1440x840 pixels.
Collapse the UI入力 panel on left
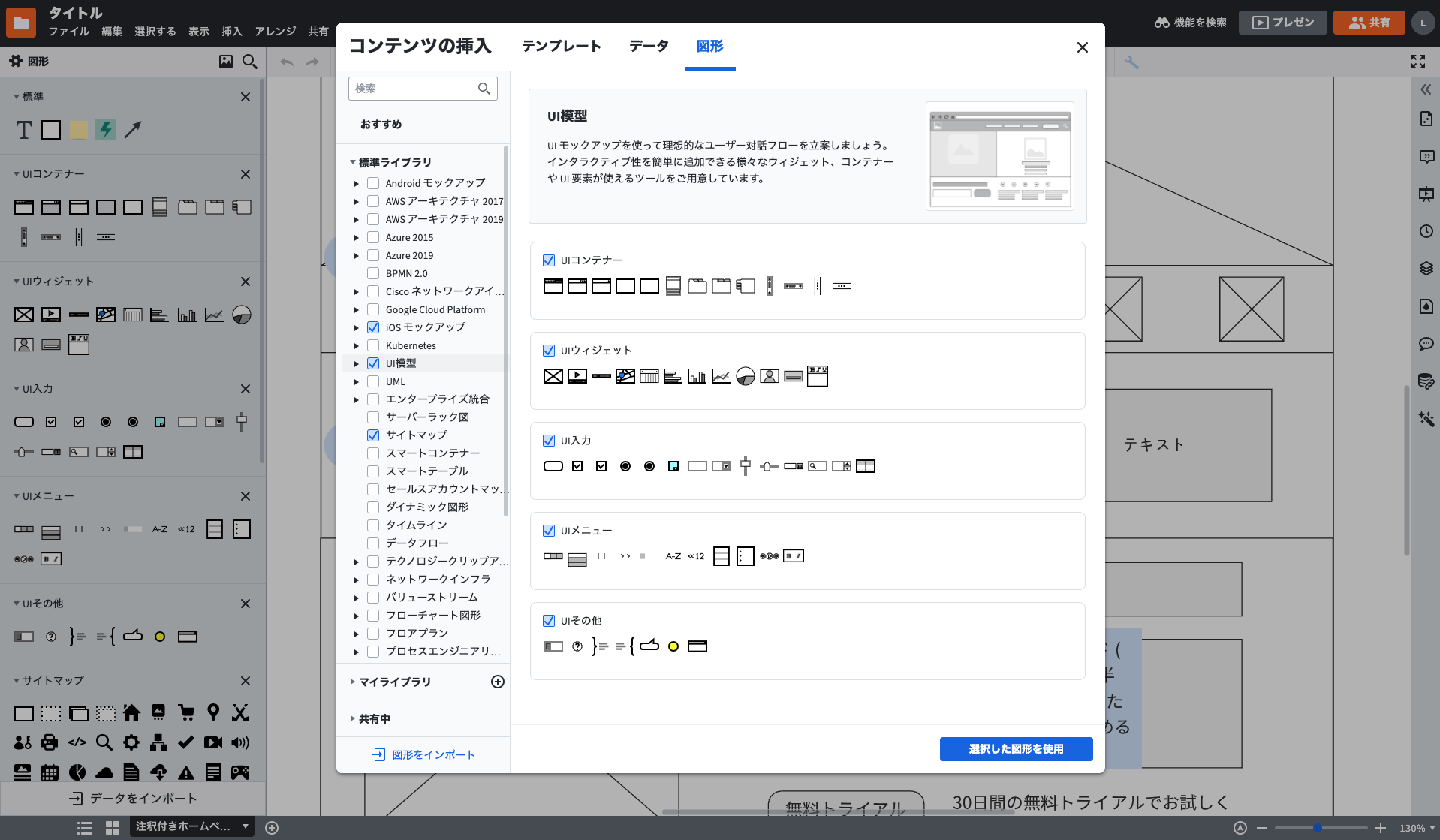click(x=17, y=389)
